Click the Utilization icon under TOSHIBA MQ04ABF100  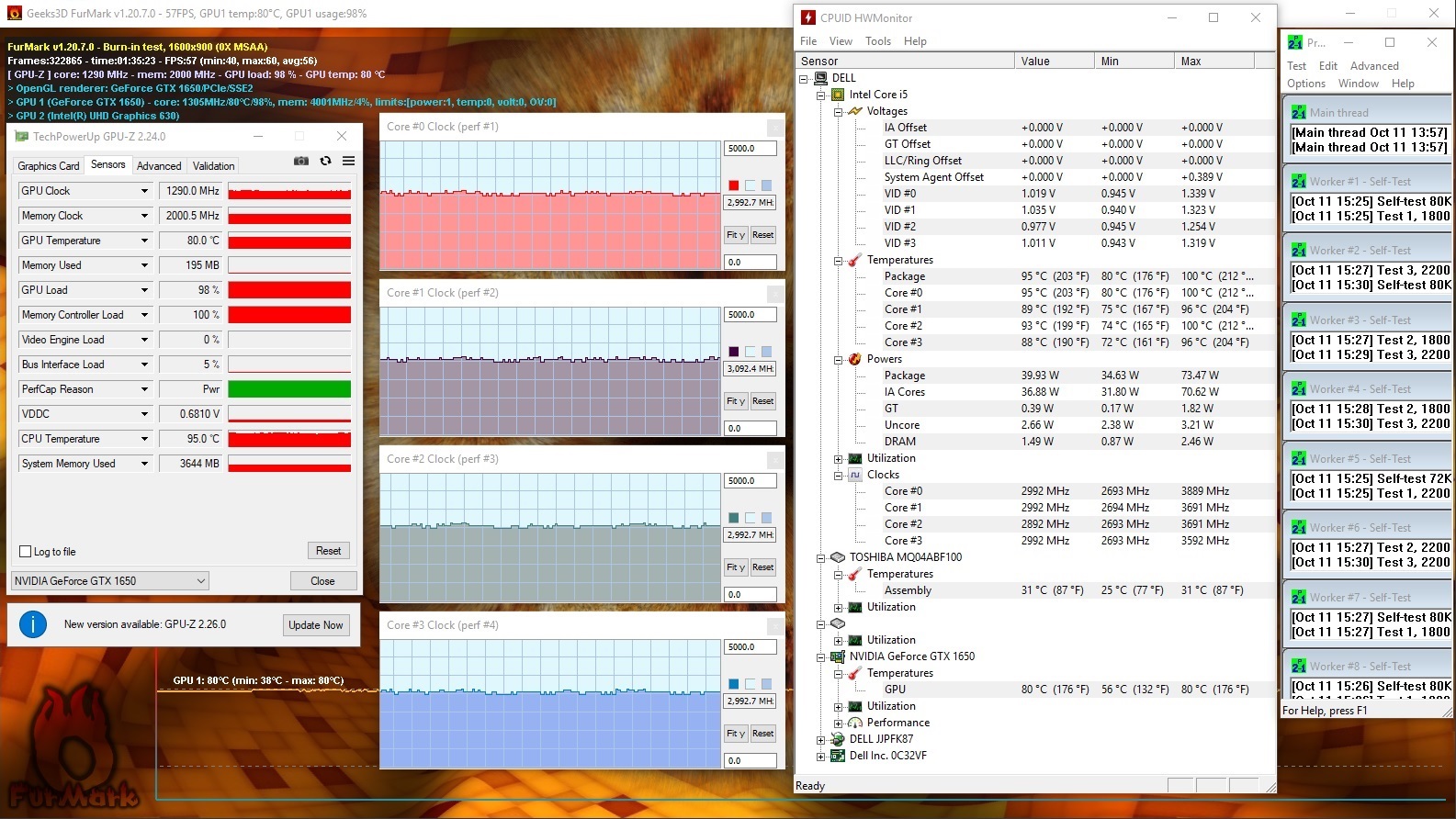855,607
